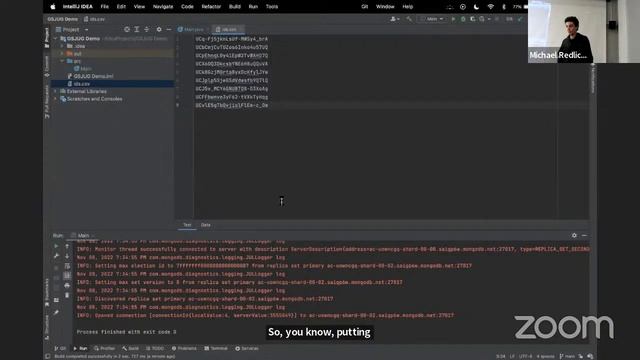Image resolution: width=640 pixels, height=360 pixels.
Task: Click IntelliJ IDEA app menu
Action: tap(78, 7)
